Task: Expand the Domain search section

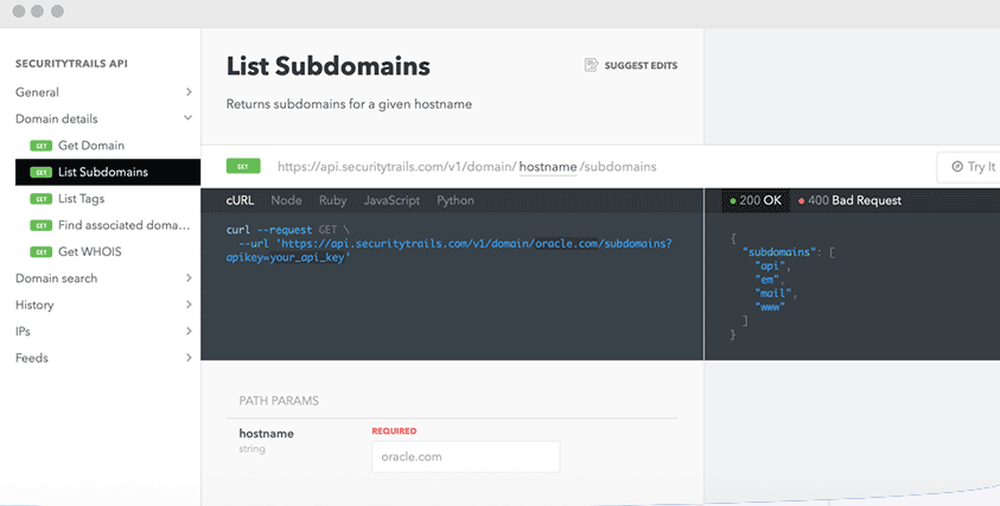Action: coord(188,278)
